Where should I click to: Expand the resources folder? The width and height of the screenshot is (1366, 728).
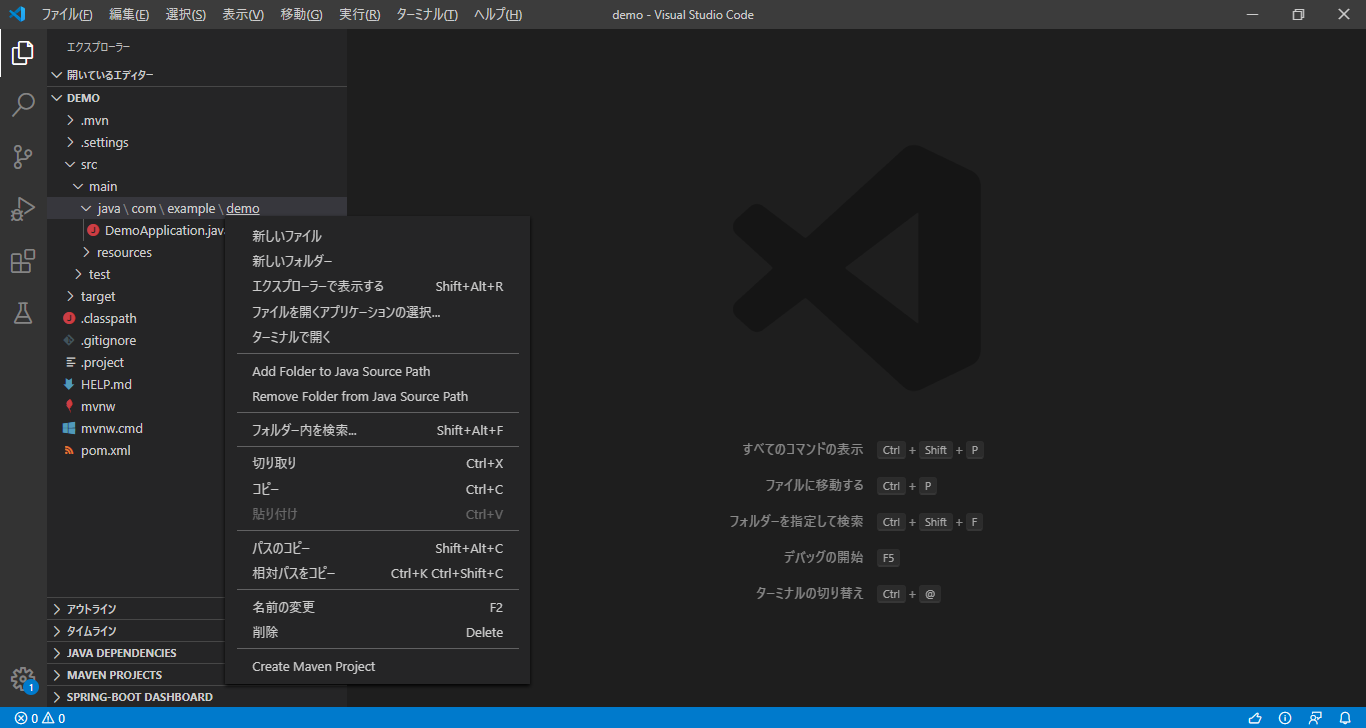click(x=86, y=252)
